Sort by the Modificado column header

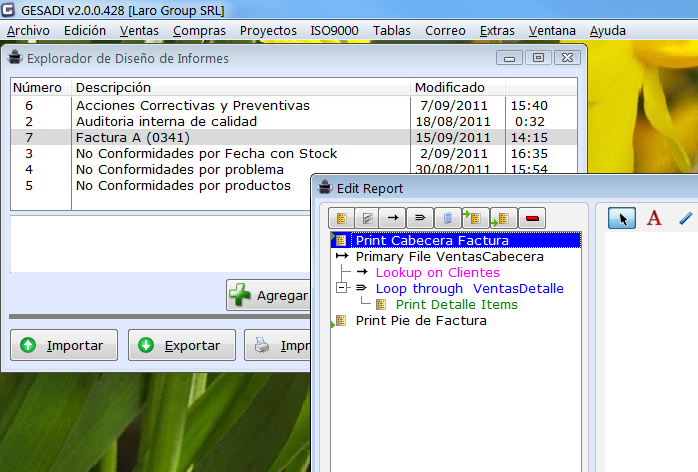(x=458, y=87)
